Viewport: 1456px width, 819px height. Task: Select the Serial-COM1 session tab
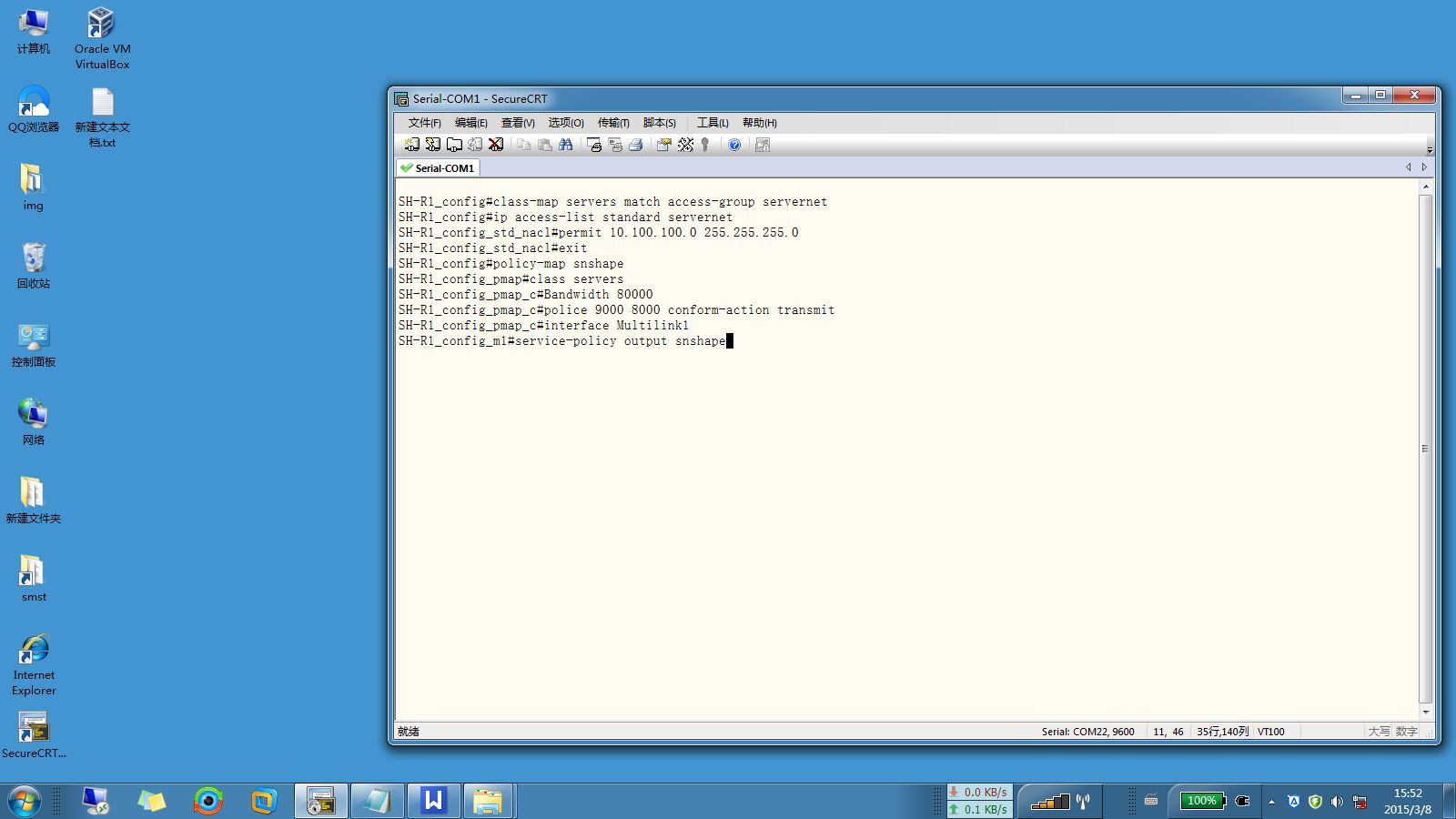pos(438,168)
